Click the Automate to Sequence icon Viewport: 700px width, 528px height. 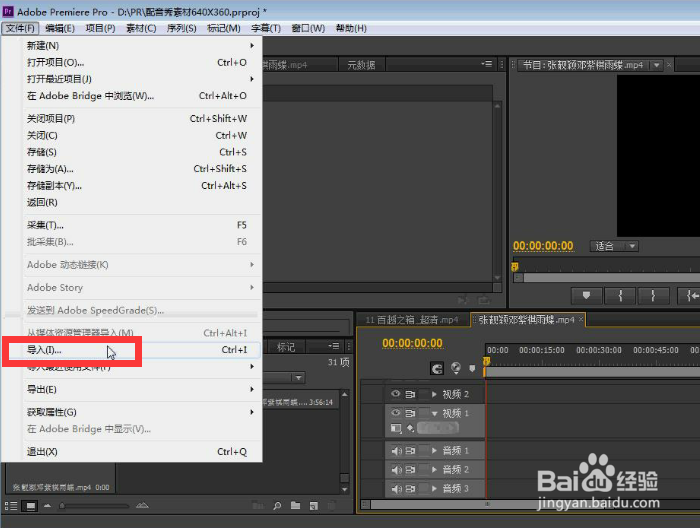[258, 506]
